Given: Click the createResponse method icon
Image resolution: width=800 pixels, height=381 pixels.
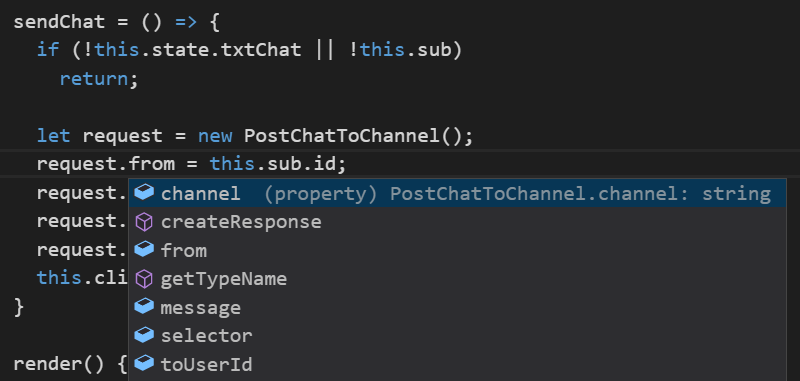Looking at the screenshot, I should coord(144,222).
